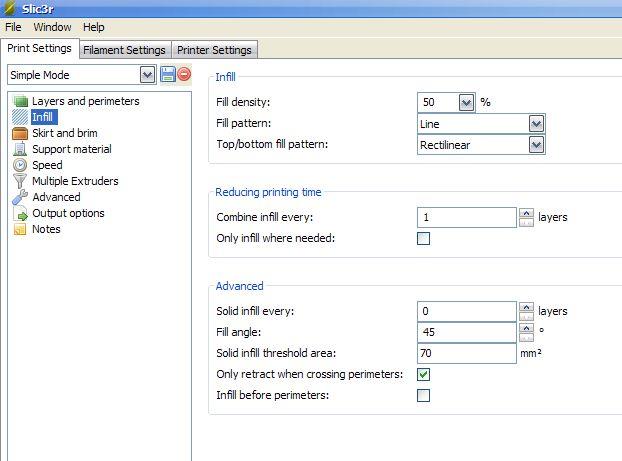Open the Help menu

(94, 27)
